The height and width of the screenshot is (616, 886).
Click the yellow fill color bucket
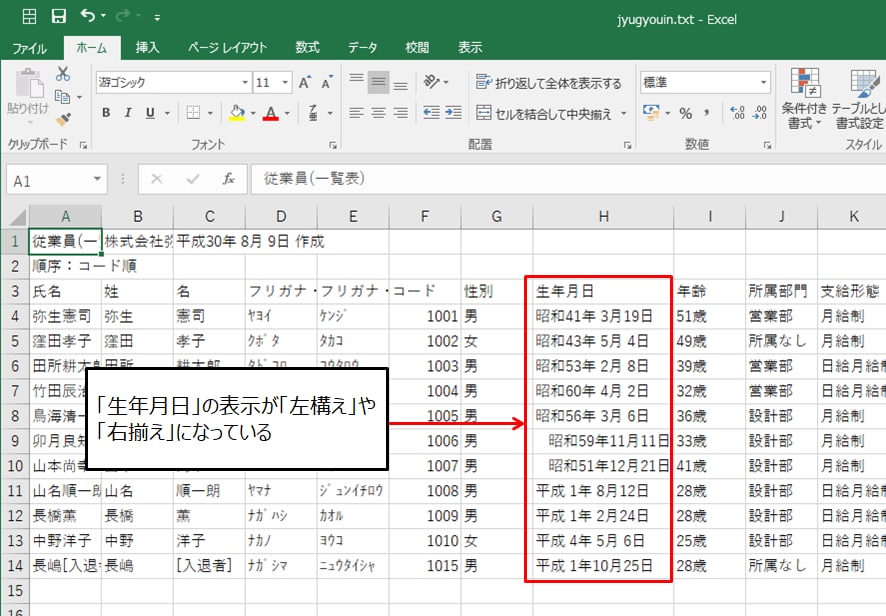point(237,113)
